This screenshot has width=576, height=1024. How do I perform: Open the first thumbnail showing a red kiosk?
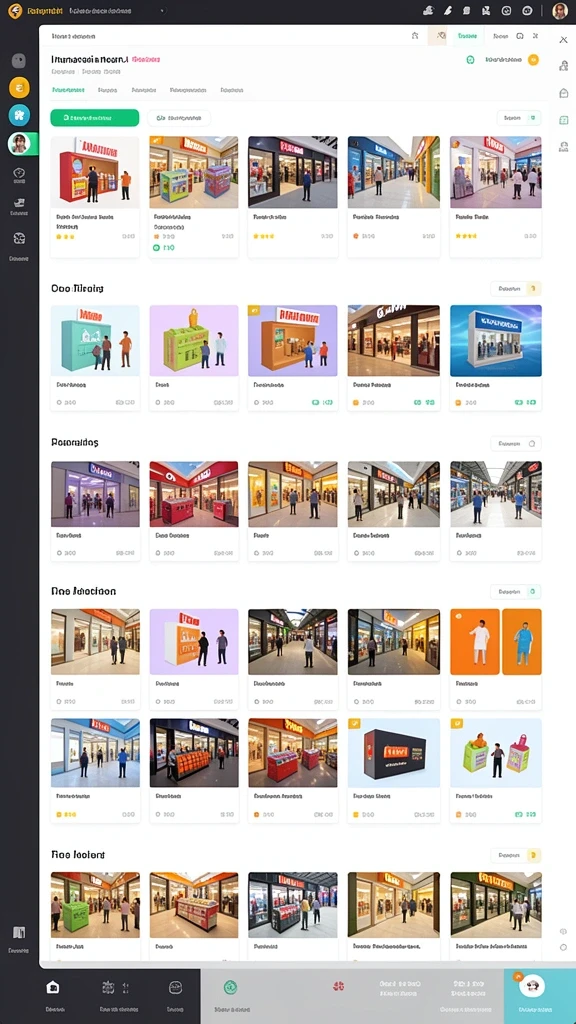(x=95, y=172)
